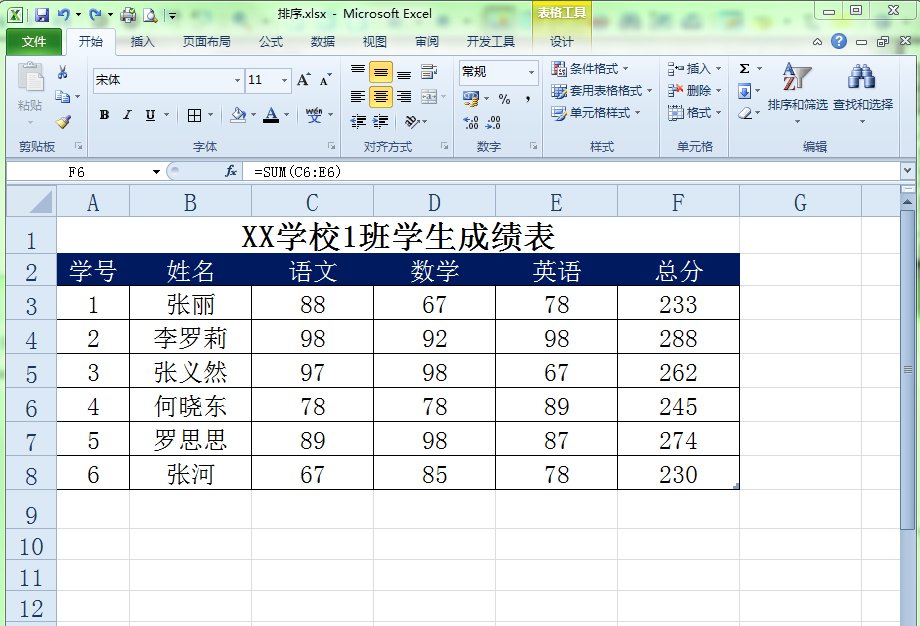Copy selection using Copy icon
The width and height of the screenshot is (920, 626).
[62, 96]
